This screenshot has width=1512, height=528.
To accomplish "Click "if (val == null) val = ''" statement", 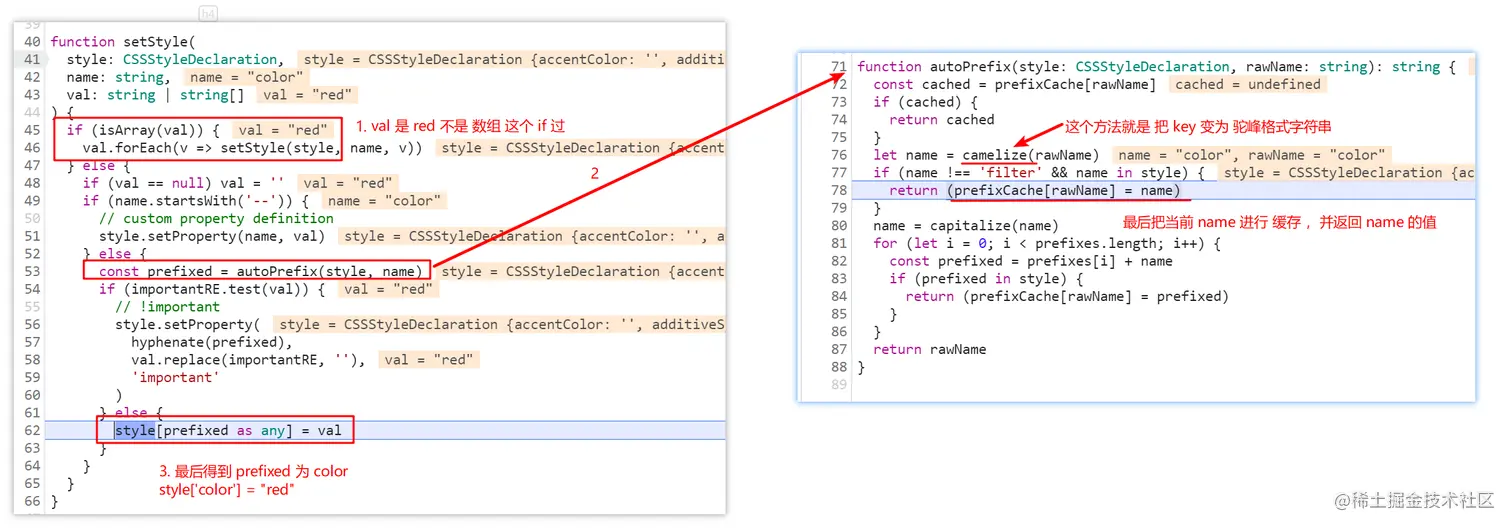I will click(x=183, y=183).
